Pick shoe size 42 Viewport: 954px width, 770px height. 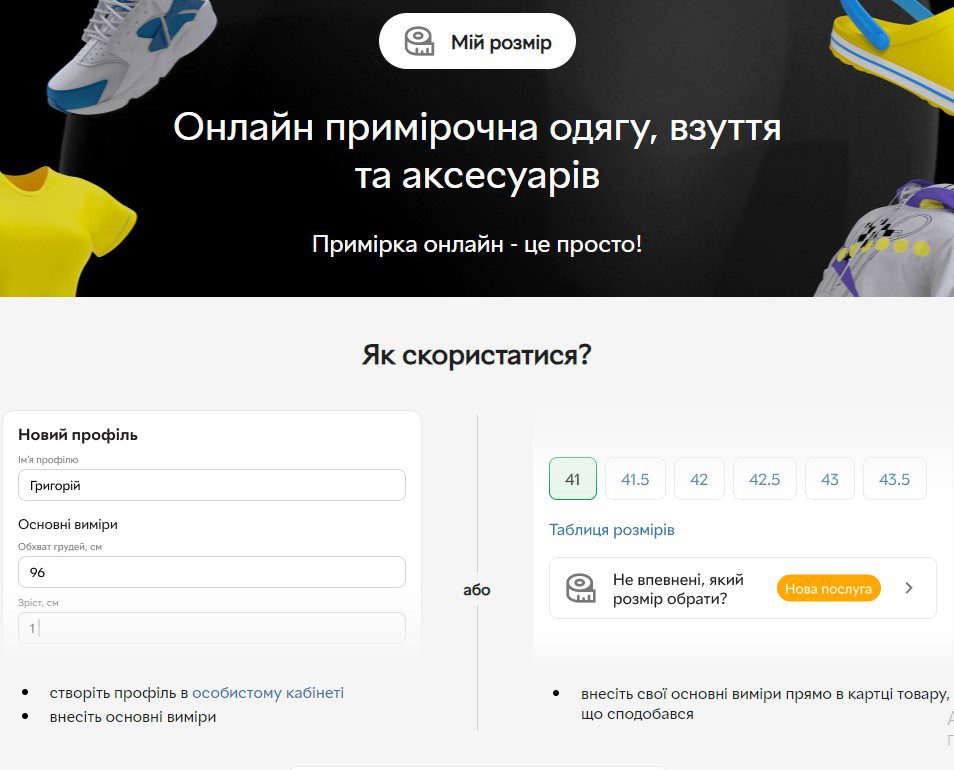point(699,479)
